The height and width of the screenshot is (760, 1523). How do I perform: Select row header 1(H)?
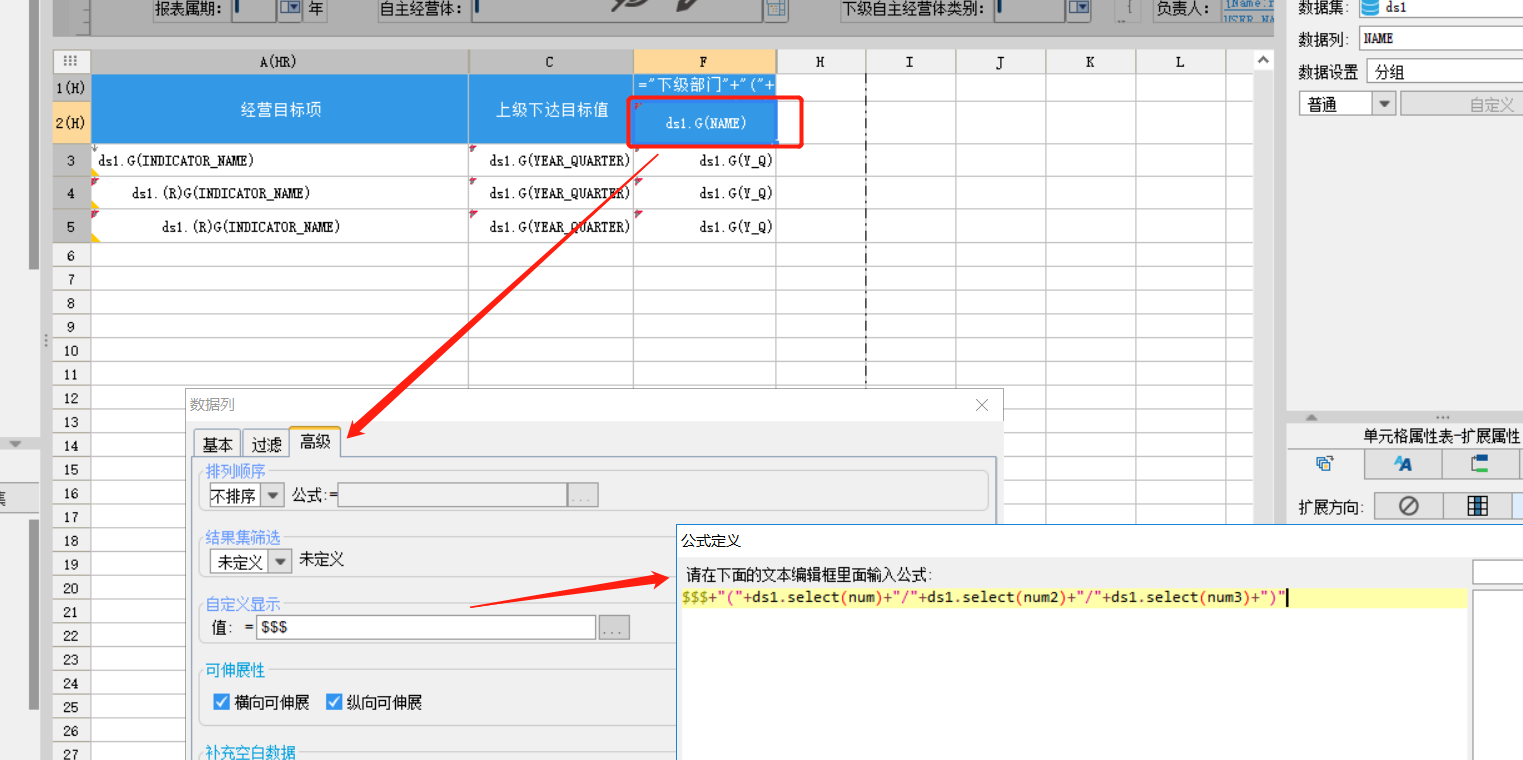click(71, 87)
